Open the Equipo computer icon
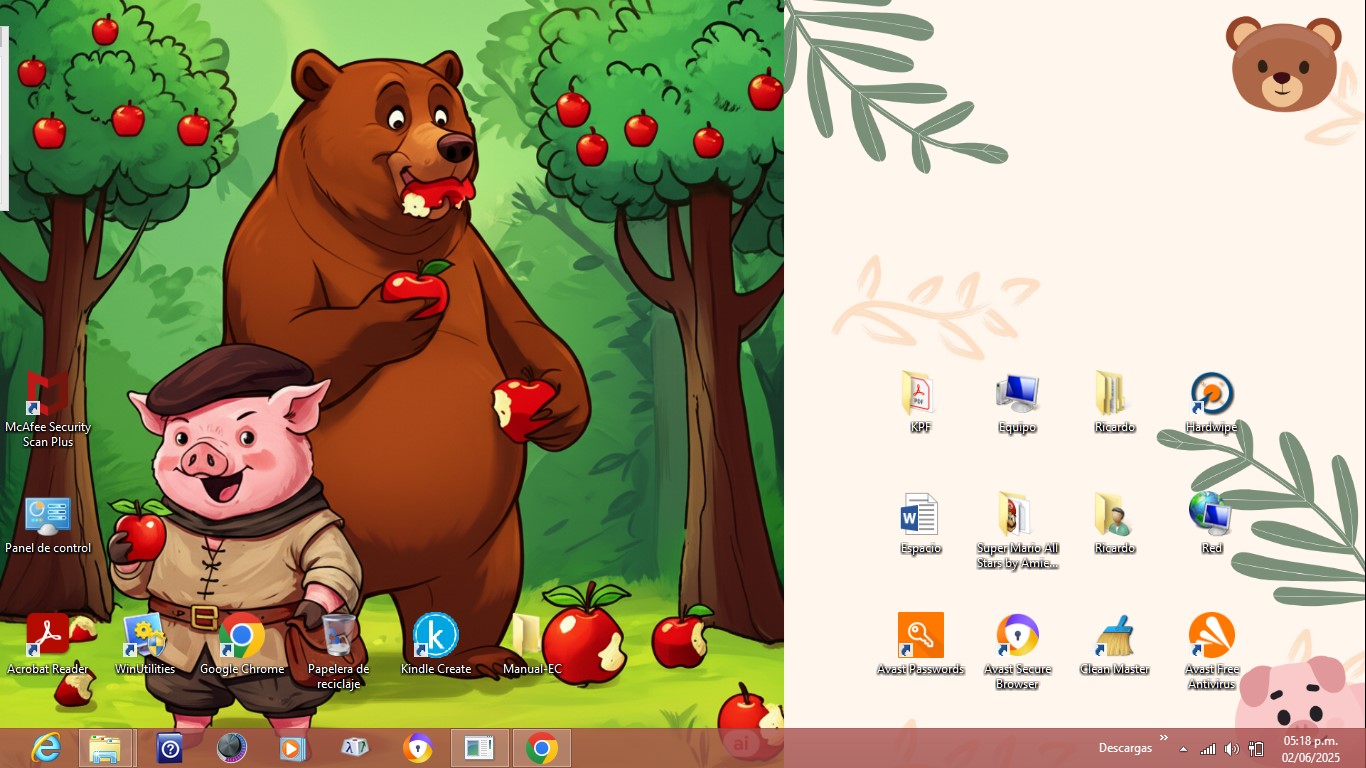This screenshot has width=1366, height=768. coord(1017,402)
